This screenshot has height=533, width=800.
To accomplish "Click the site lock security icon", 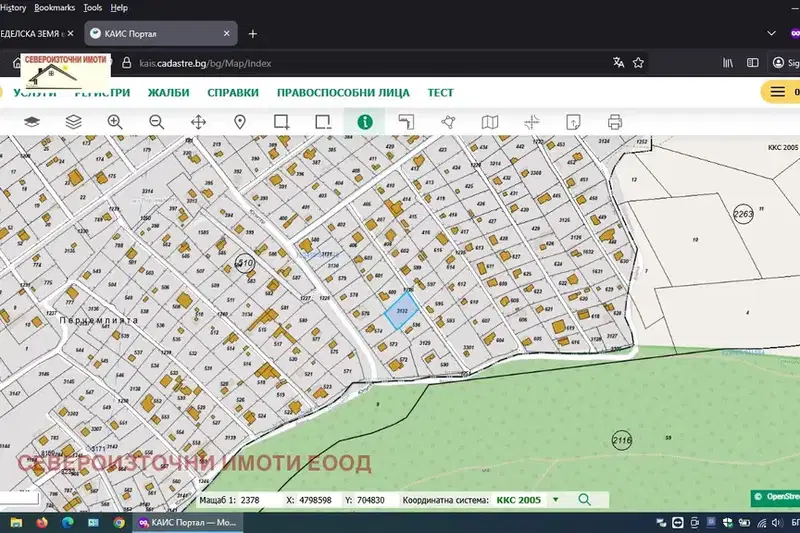I will (x=127, y=63).
